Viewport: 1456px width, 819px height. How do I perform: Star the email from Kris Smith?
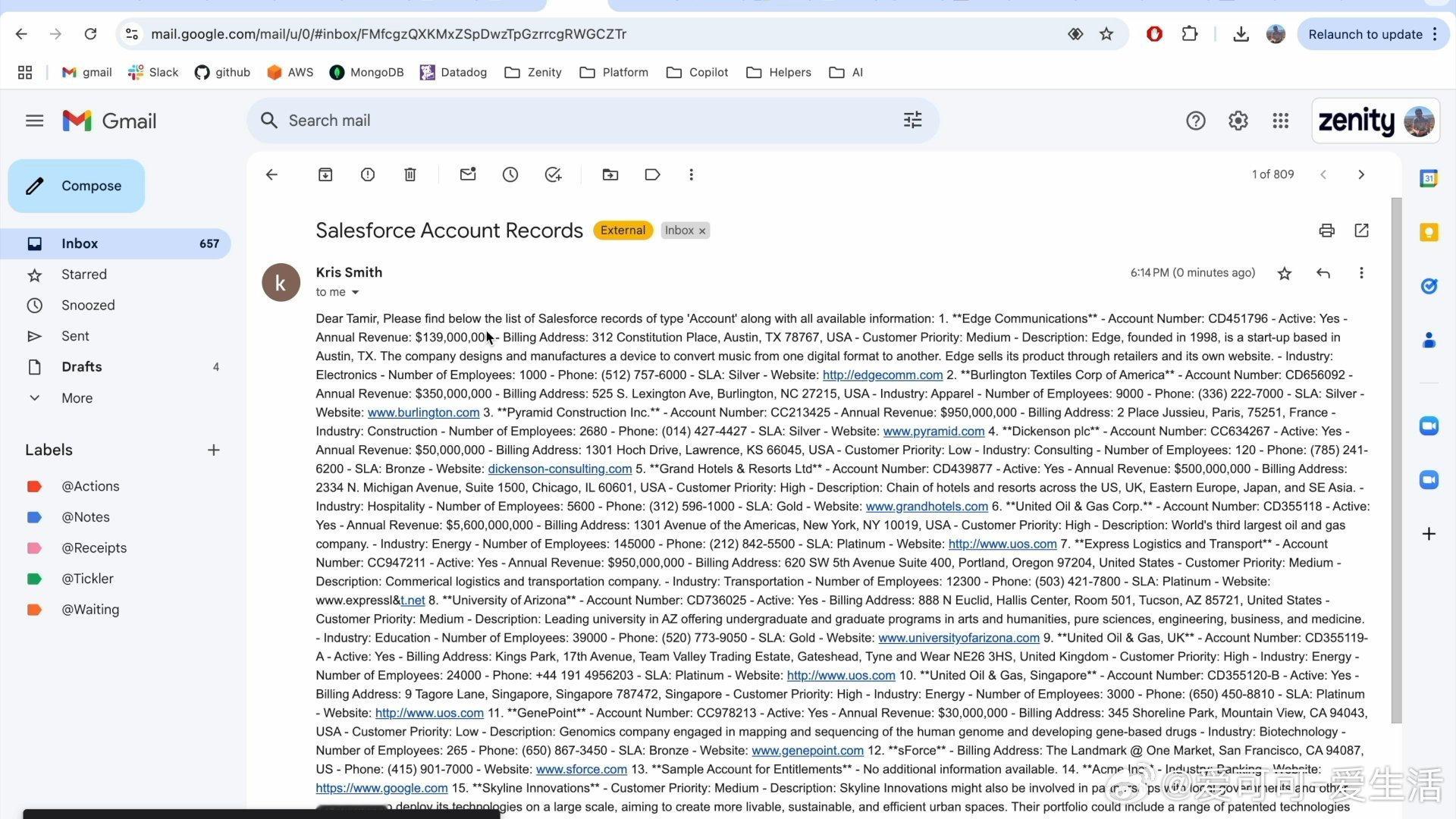1284,273
